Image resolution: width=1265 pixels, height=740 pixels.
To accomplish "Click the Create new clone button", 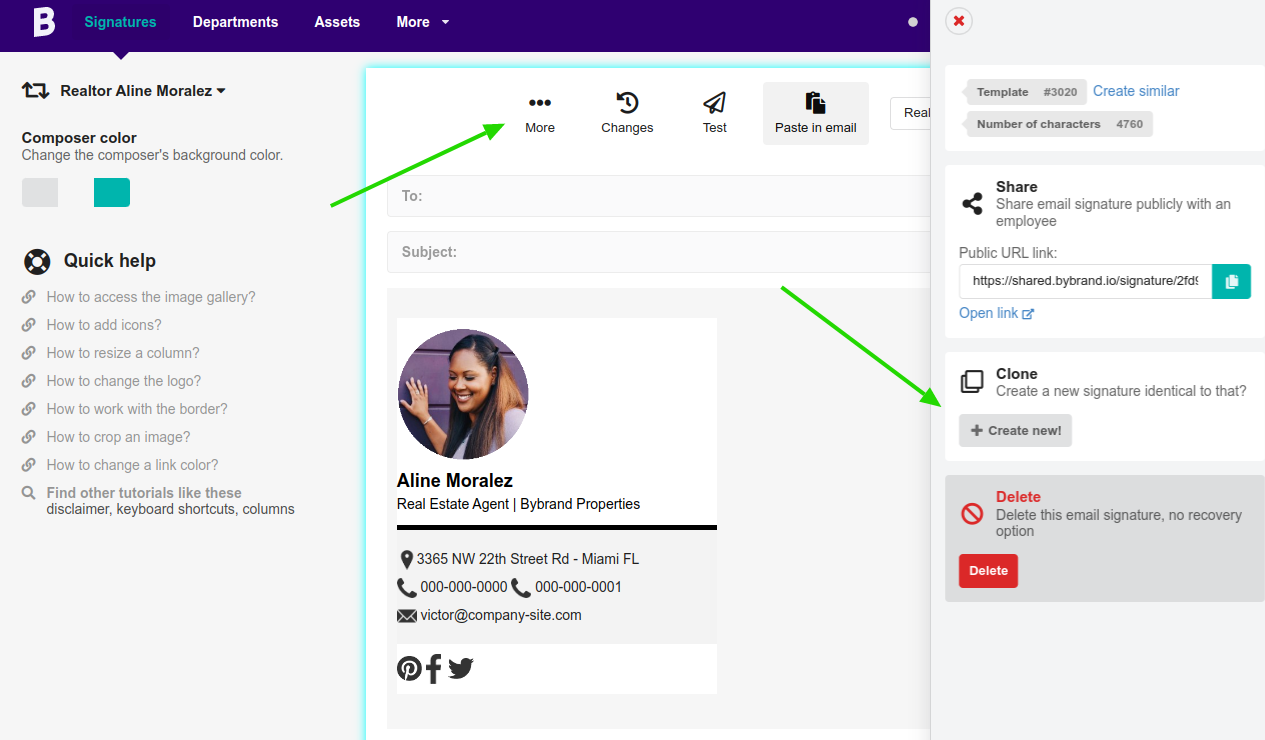I will click(1015, 430).
